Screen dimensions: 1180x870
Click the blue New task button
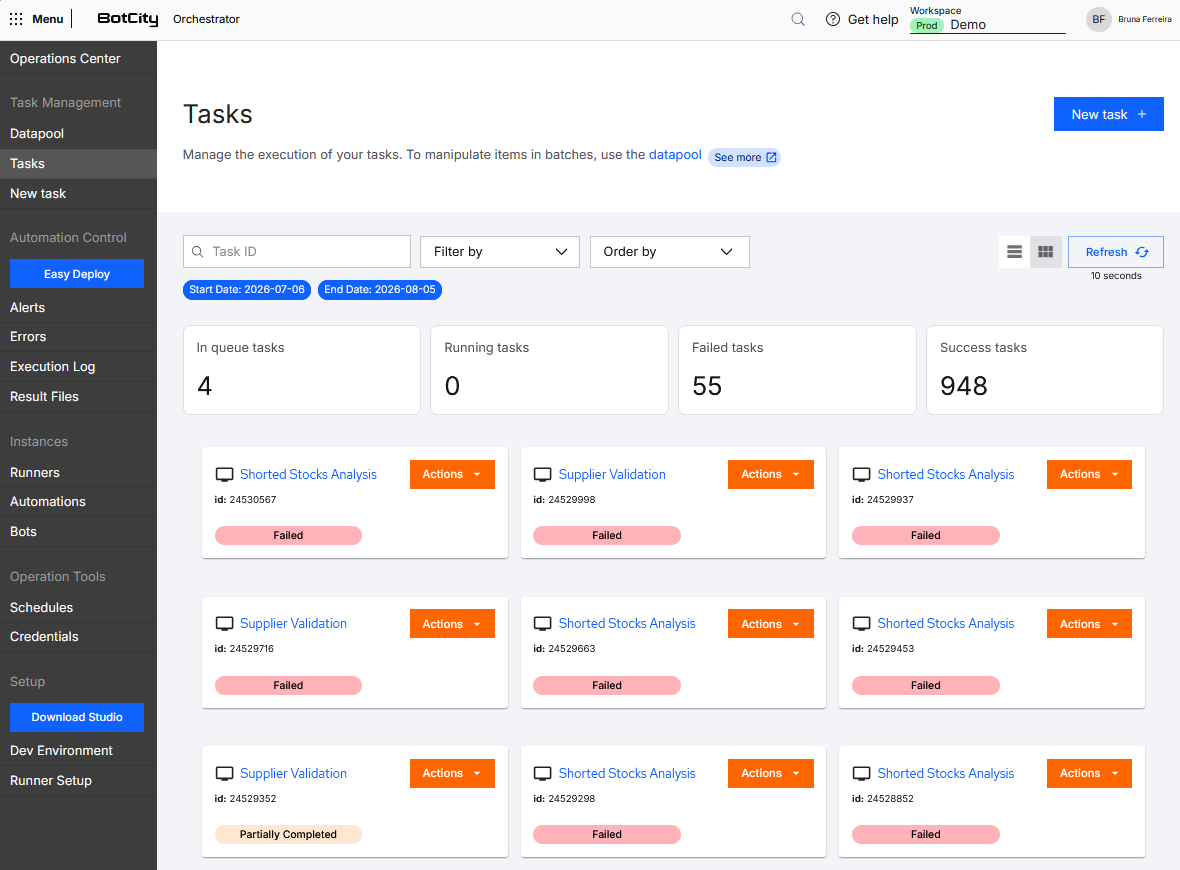click(x=1108, y=114)
